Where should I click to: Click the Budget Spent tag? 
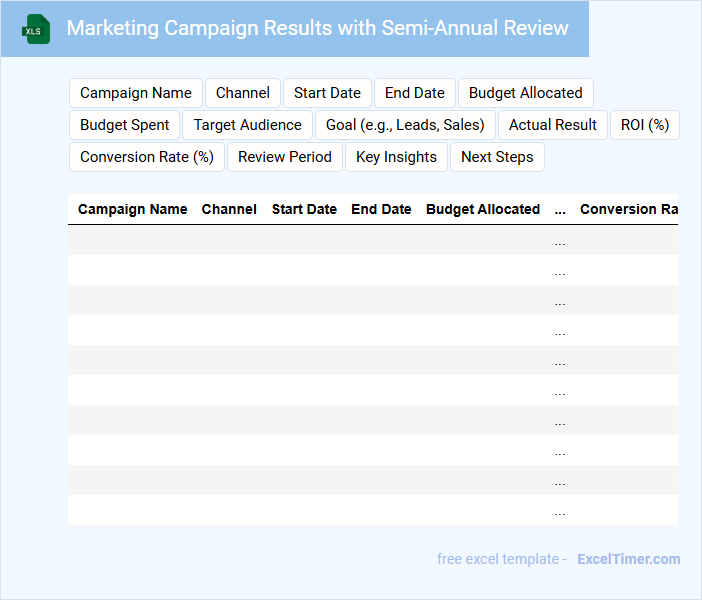[125, 125]
